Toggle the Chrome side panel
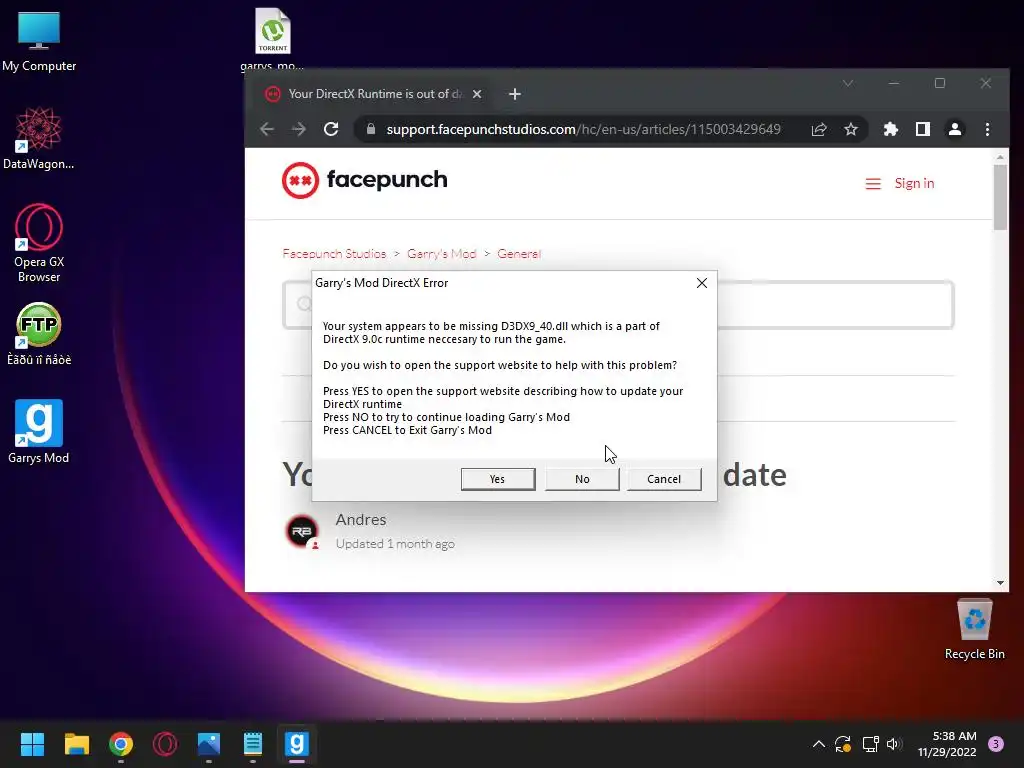The width and height of the screenshot is (1024, 768). point(923,129)
